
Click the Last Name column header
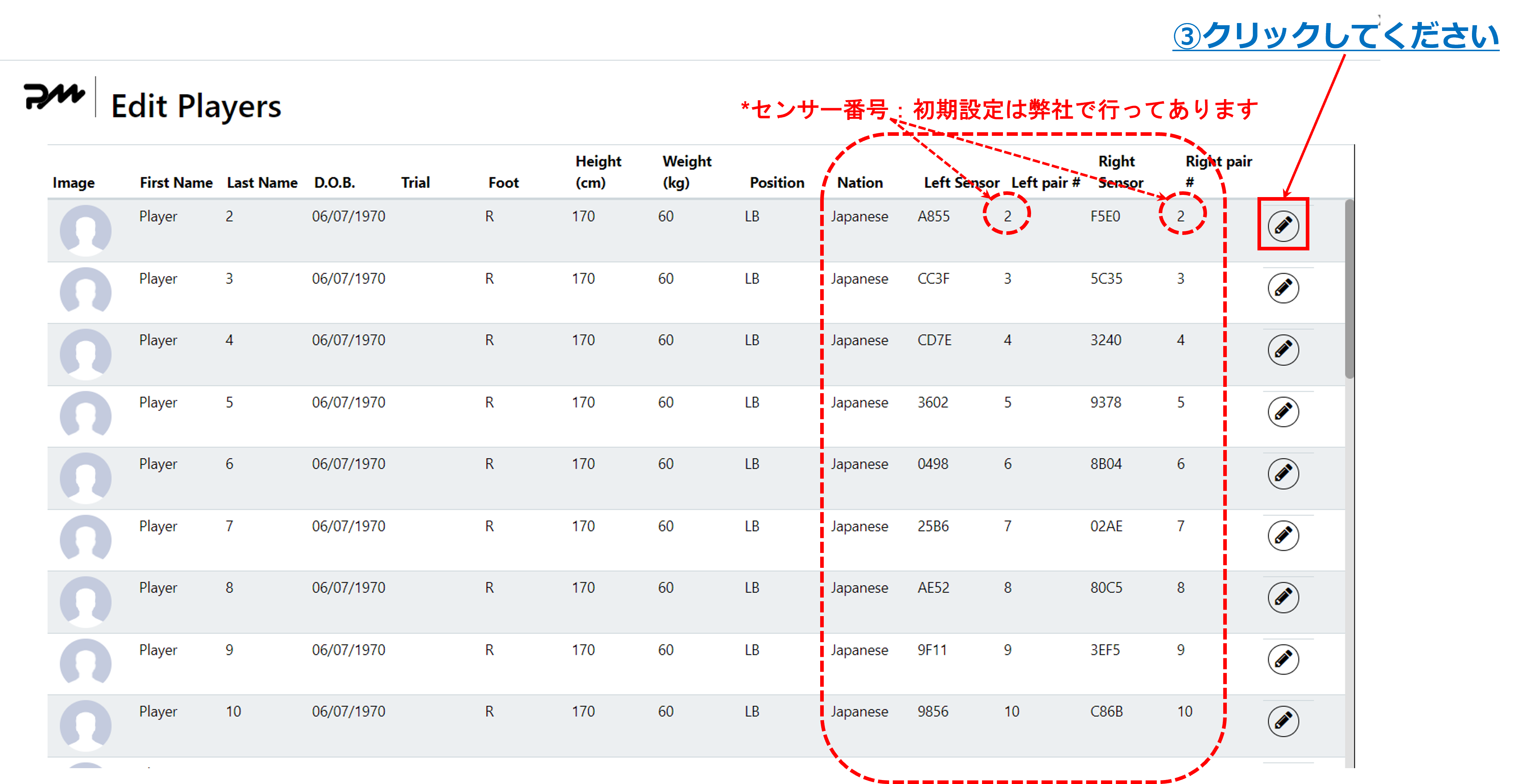coord(262,183)
